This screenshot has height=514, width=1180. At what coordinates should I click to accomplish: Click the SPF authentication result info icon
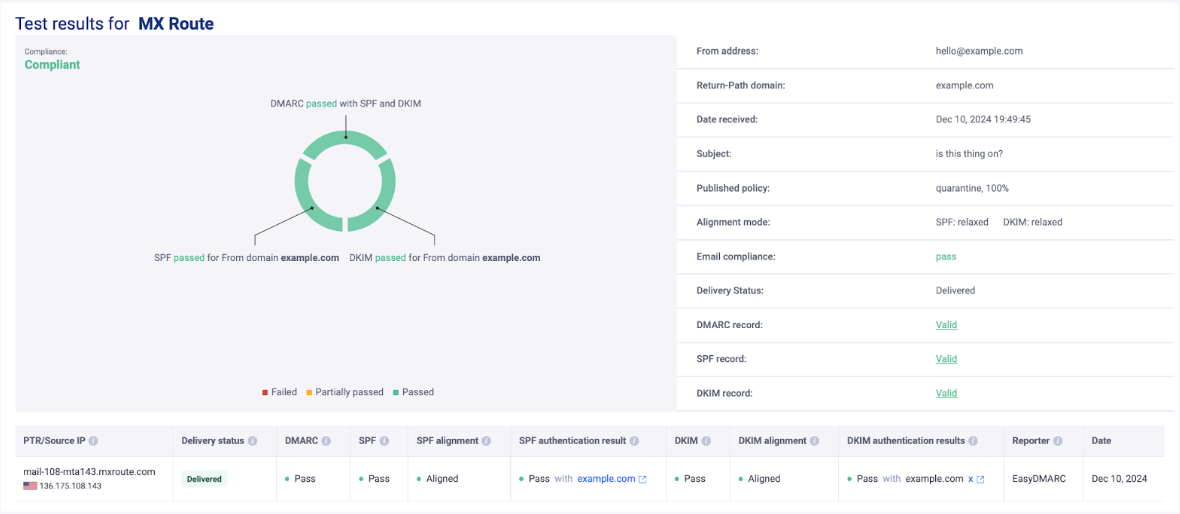point(634,441)
